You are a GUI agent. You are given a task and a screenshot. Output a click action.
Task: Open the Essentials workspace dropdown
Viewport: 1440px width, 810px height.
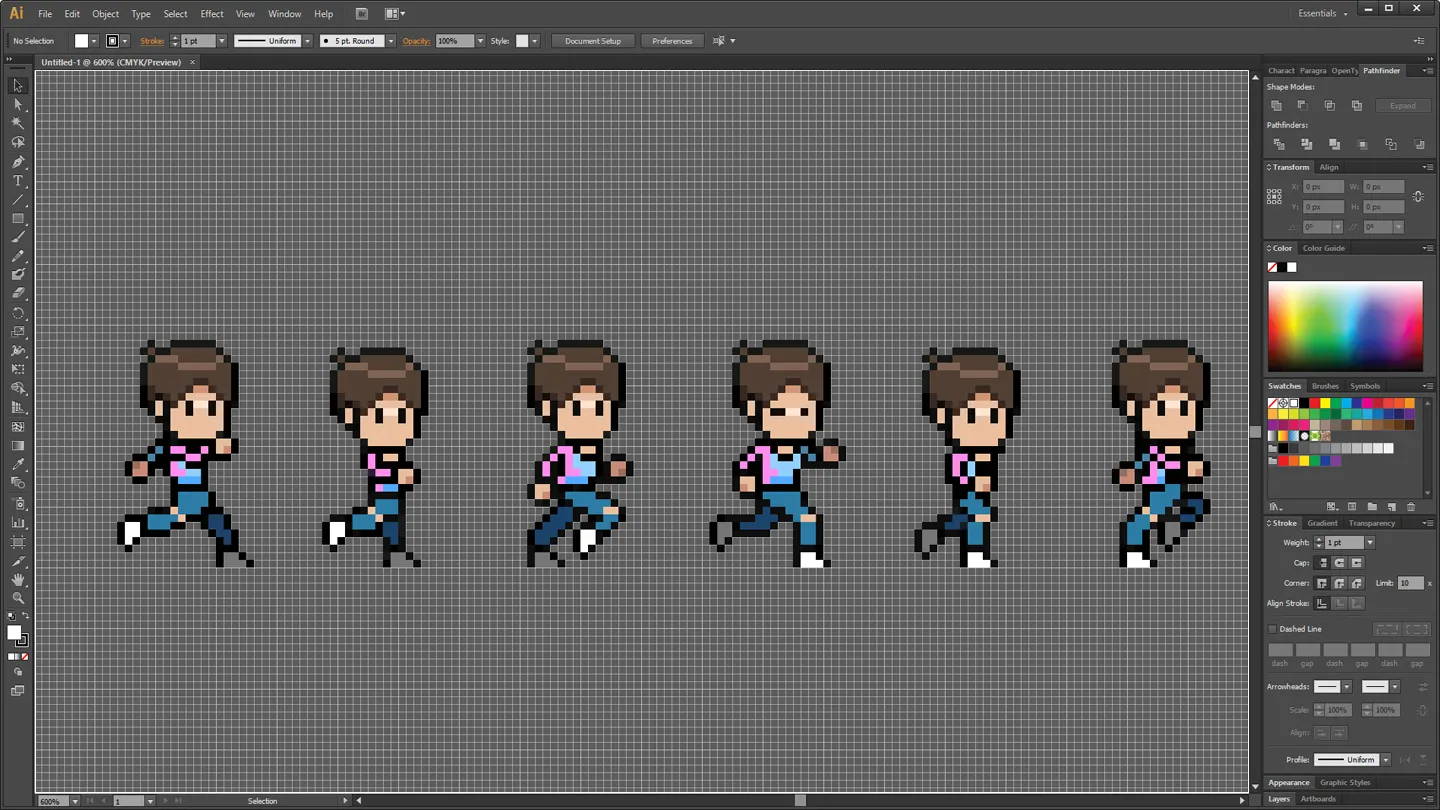pos(1323,14)
